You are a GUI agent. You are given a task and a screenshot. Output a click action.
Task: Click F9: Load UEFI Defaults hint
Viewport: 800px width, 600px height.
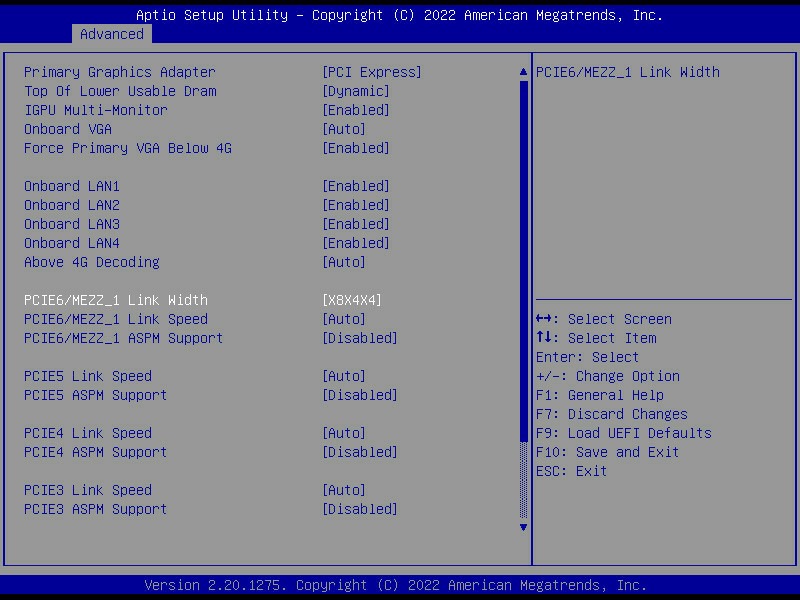pyautogui.click(x=623, y=433)
